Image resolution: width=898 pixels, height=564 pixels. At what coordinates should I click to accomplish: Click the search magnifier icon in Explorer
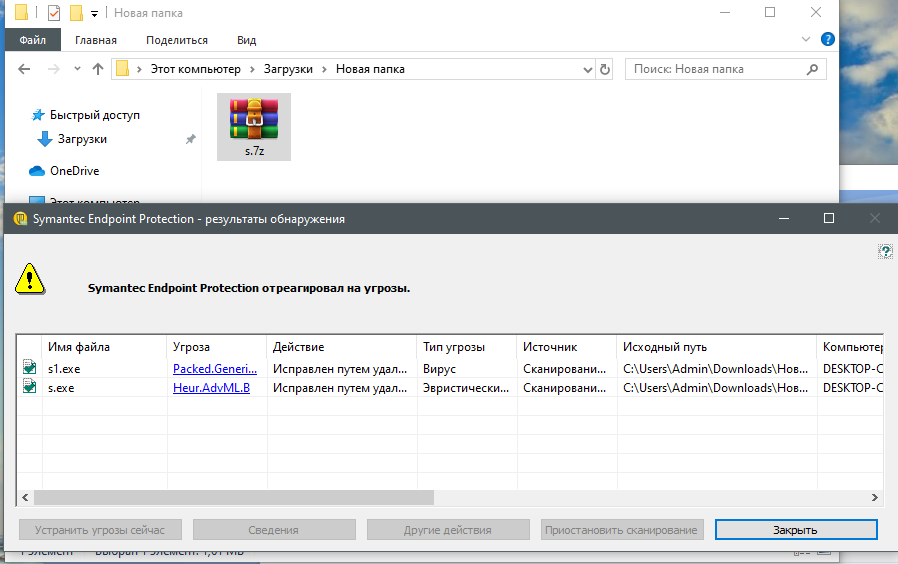(x=812, y=69)
